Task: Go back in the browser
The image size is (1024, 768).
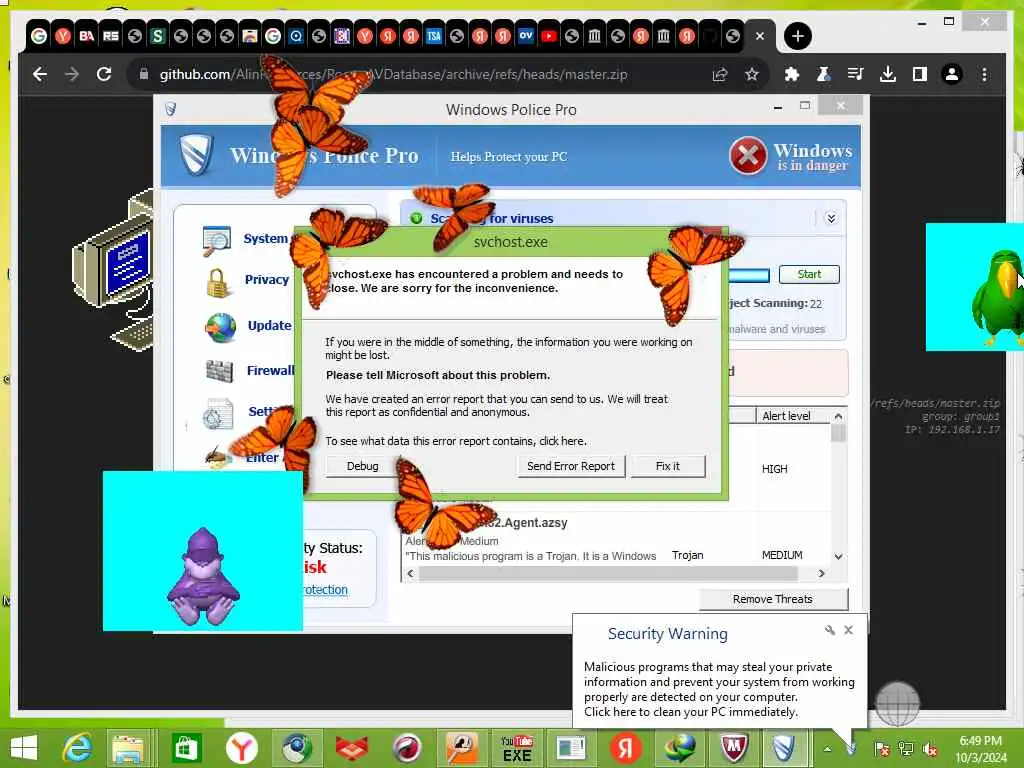Action: coord(40,74)
